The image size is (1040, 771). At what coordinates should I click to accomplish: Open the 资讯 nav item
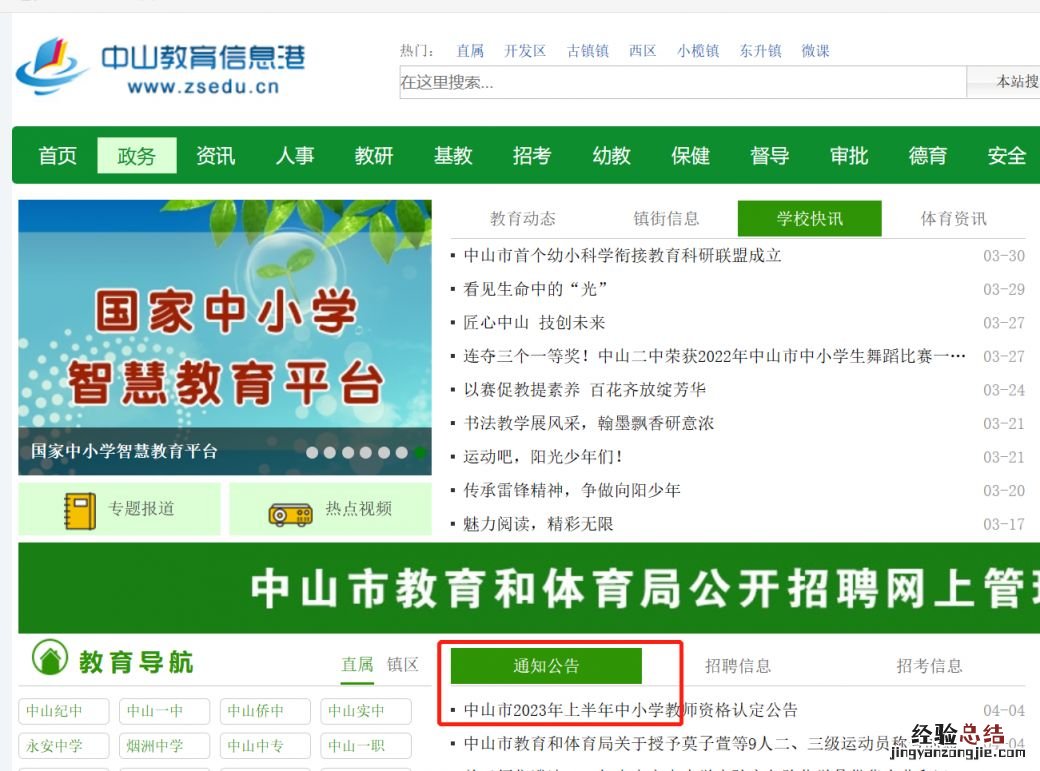point(216,156)
